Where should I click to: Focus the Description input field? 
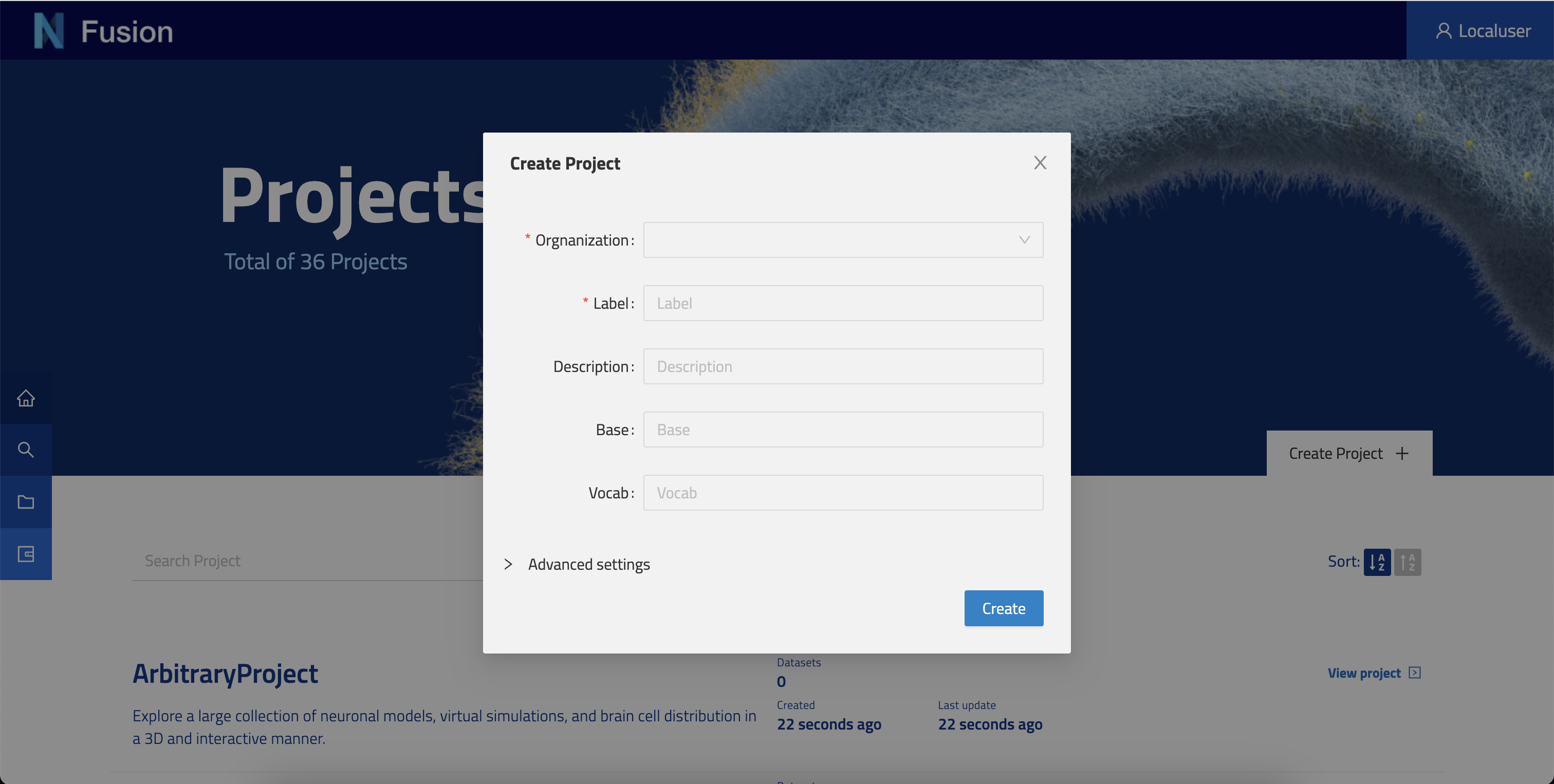[x=843, y=367]
